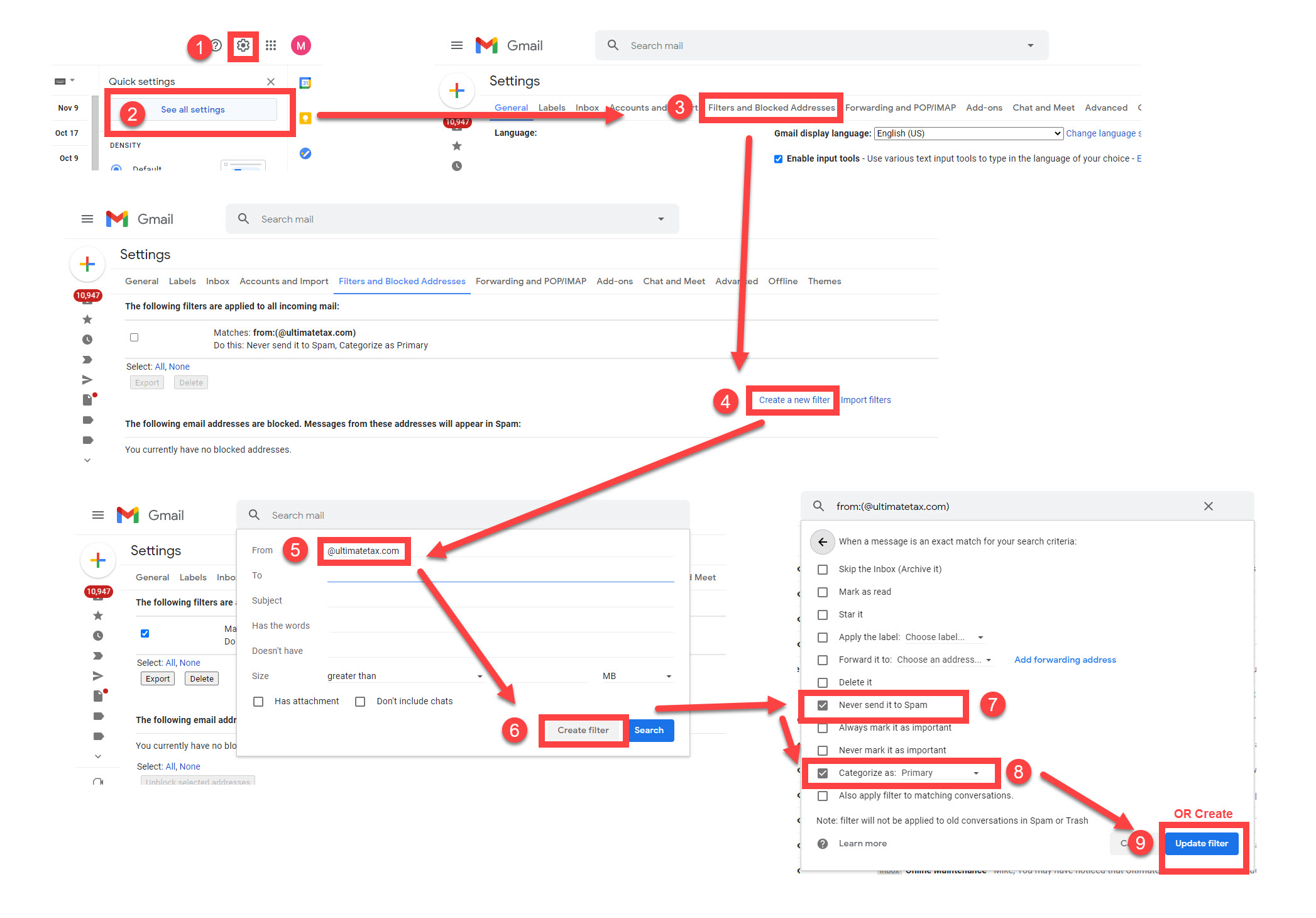Click Create new filter button
Screen dimensions: 1316x918
[793, 400]
